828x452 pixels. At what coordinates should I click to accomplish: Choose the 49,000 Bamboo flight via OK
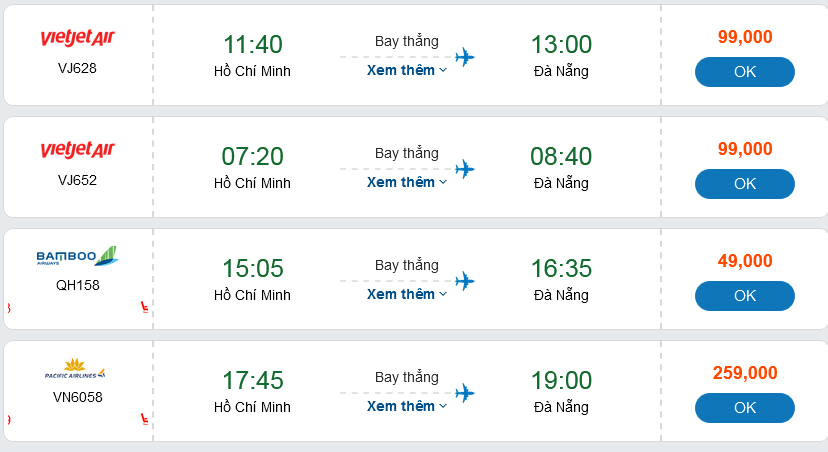[744, 296]
